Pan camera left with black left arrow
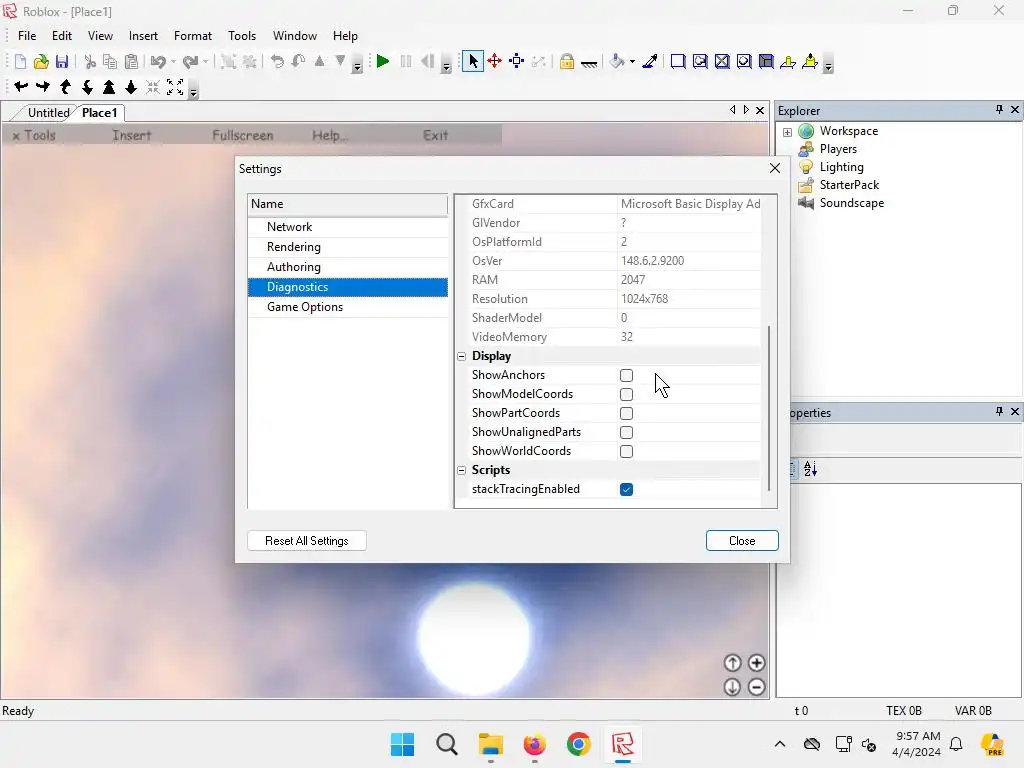The height and width of the screenshot is (768, 1024). tap(21, 86)
